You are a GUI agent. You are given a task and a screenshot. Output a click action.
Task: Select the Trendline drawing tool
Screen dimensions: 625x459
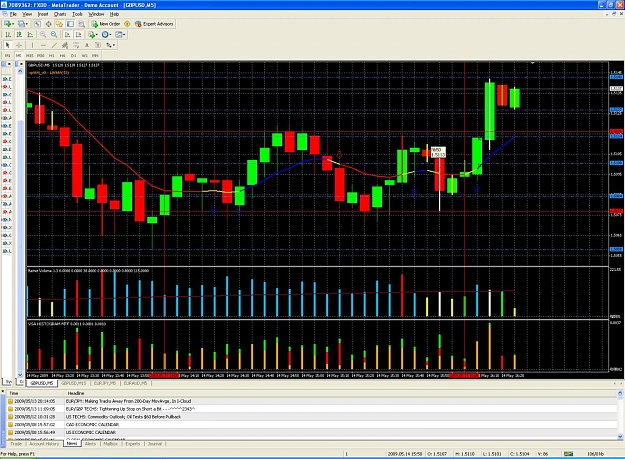[x=54, y=45]
